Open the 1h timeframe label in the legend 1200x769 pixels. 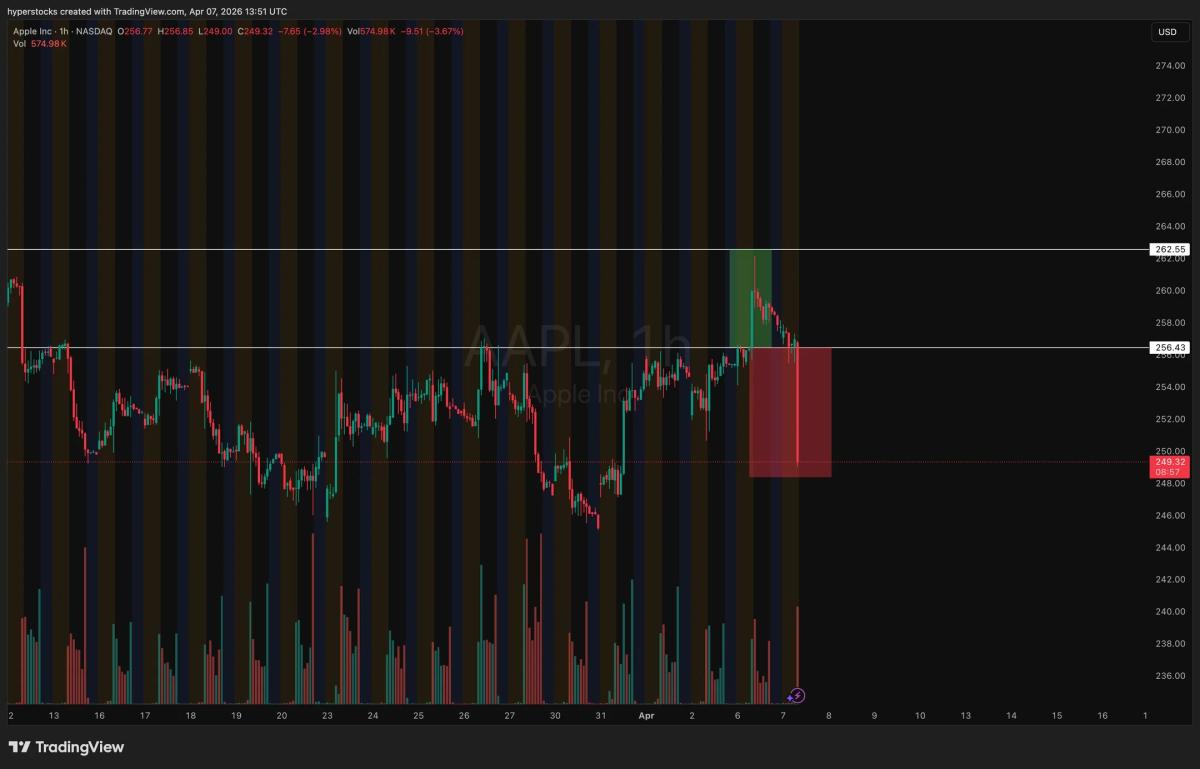pos(64,31)
